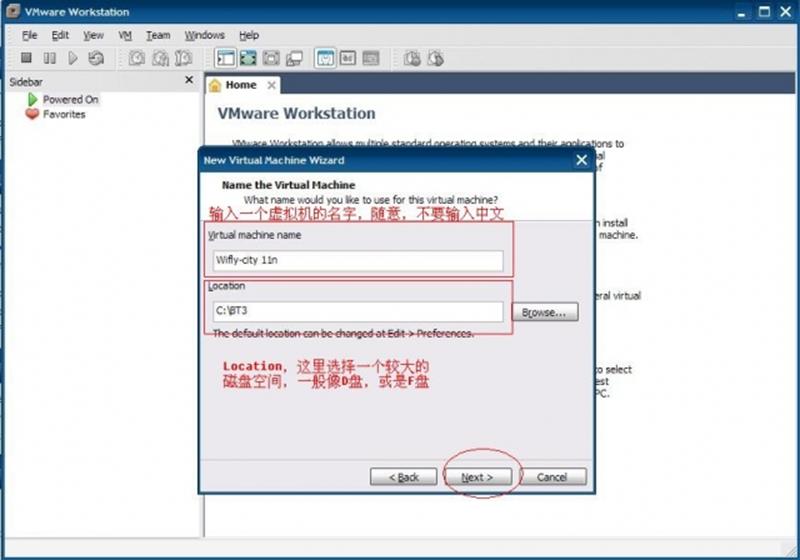The image size is (800, 560).
Task: Select Powered On in the sidebar
Action: (70, 99)
